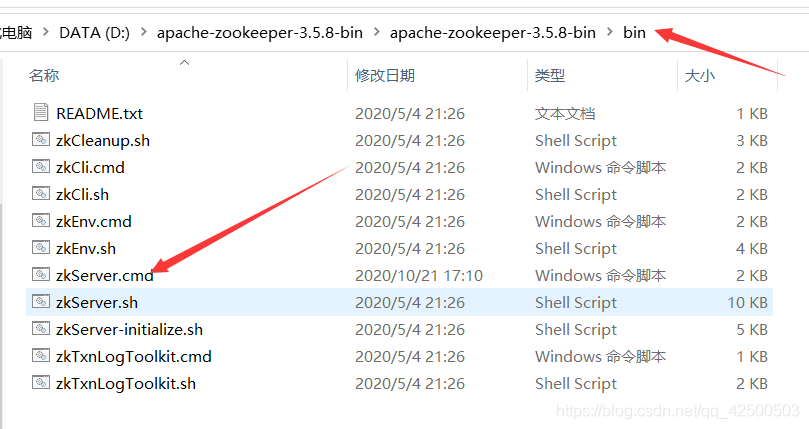Select the zkEnv.sh file name
Screen dimensions: 809x429
(x=86, y=249)
